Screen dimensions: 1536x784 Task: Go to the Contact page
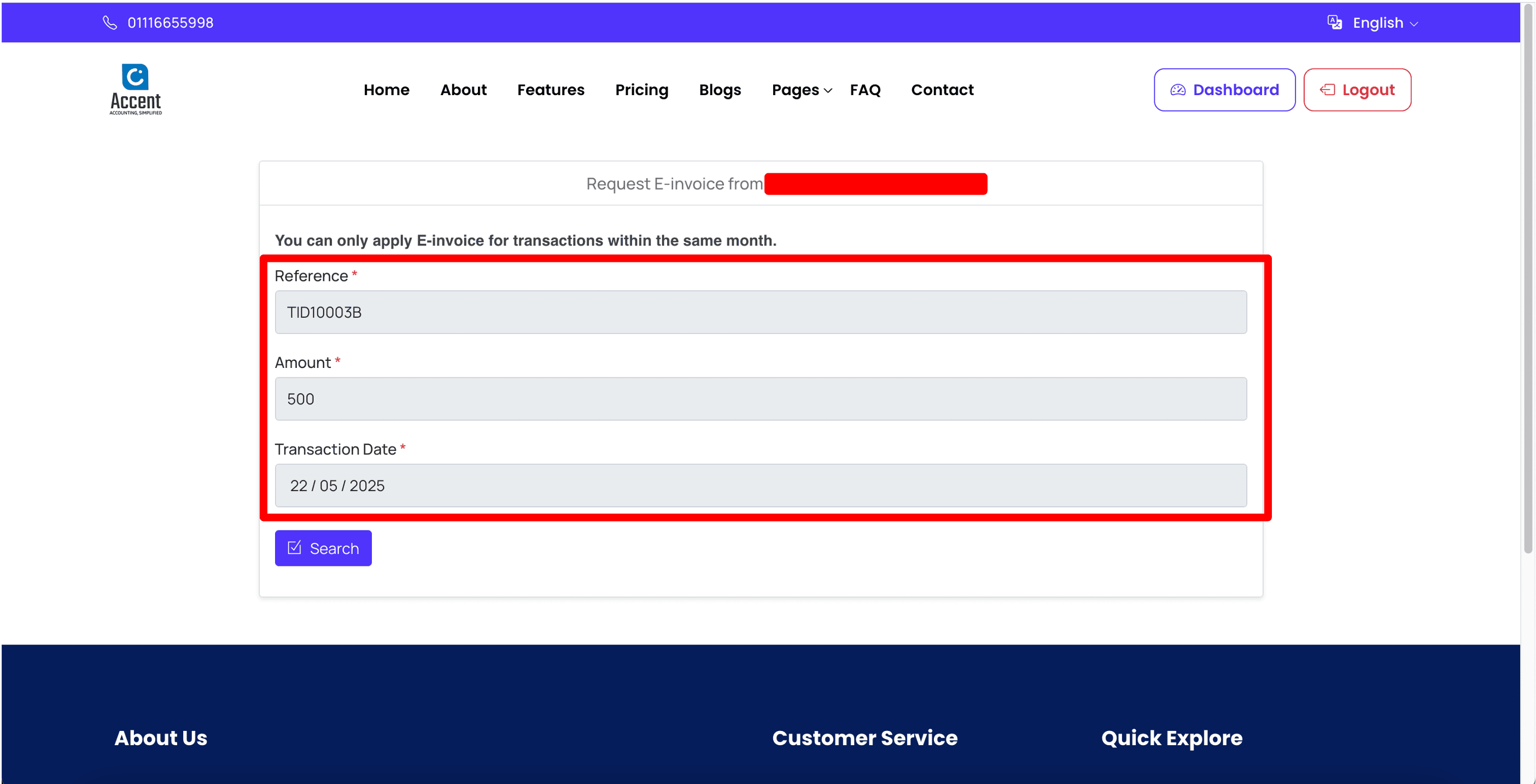point(942,90)
